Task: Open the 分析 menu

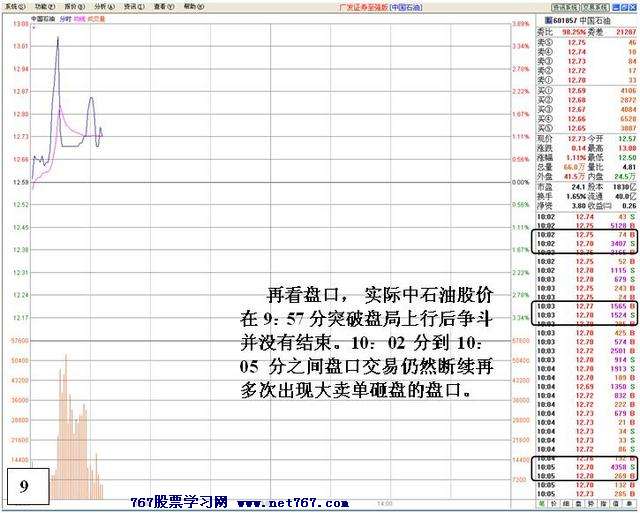Action: pos(104,7)
